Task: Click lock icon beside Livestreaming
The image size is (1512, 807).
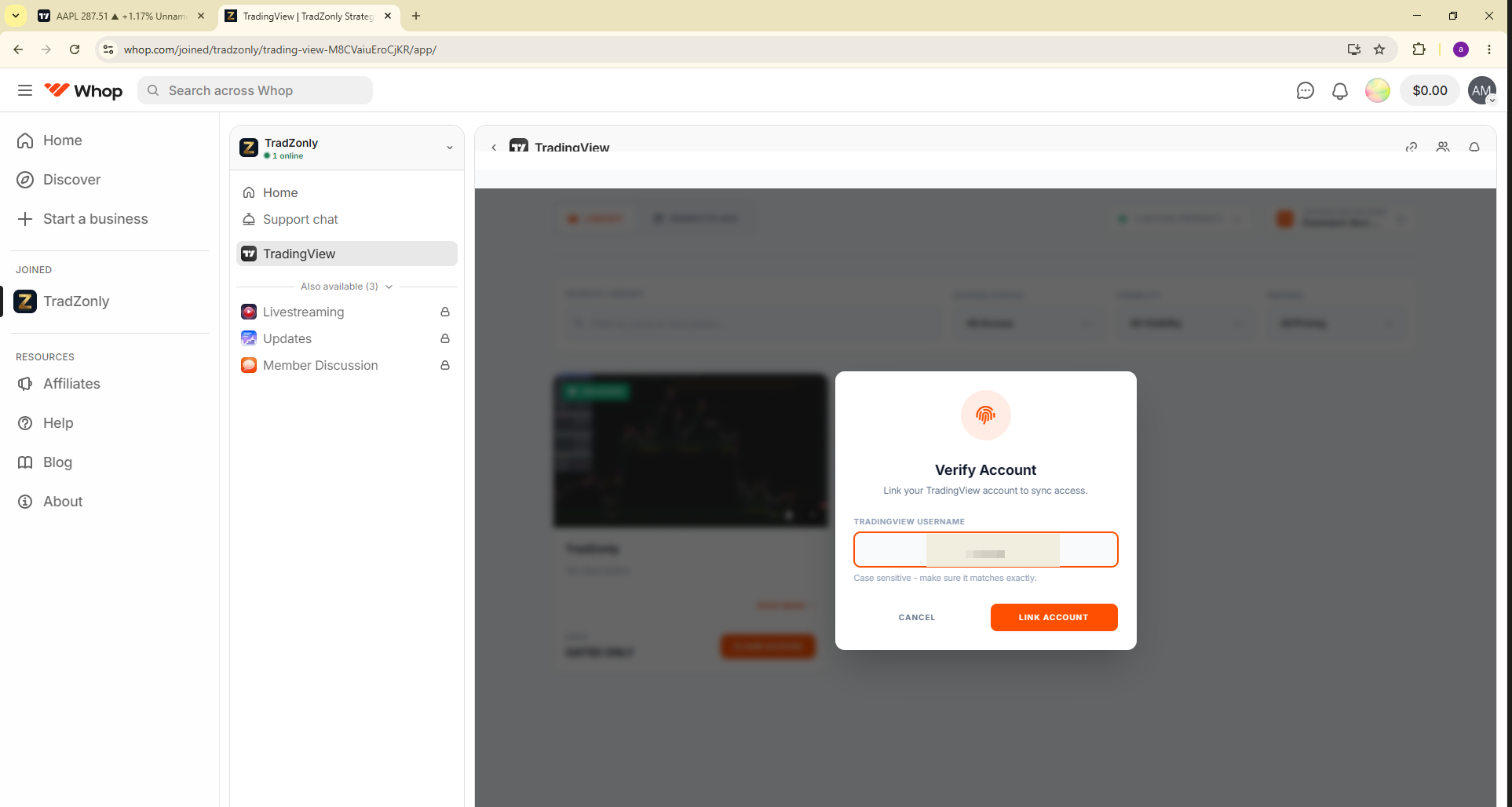Action: [445, 312]
